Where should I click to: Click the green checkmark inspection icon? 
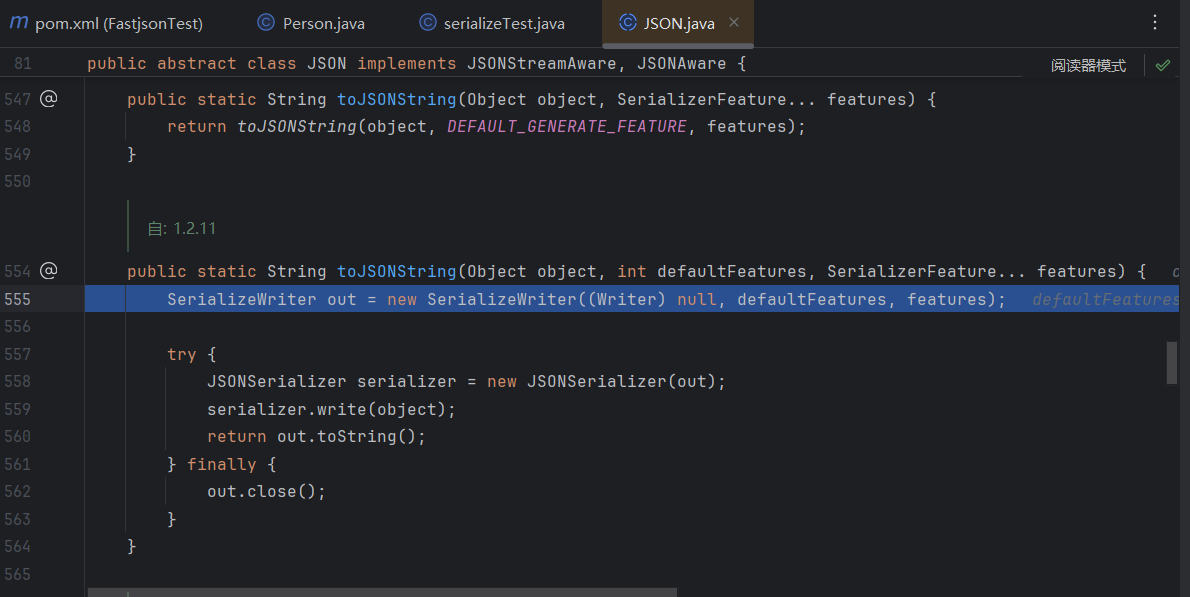point(1162,65)
